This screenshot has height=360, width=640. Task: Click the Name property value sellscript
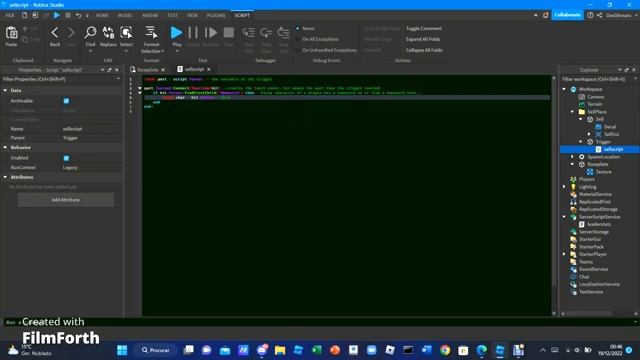point(72,129)
